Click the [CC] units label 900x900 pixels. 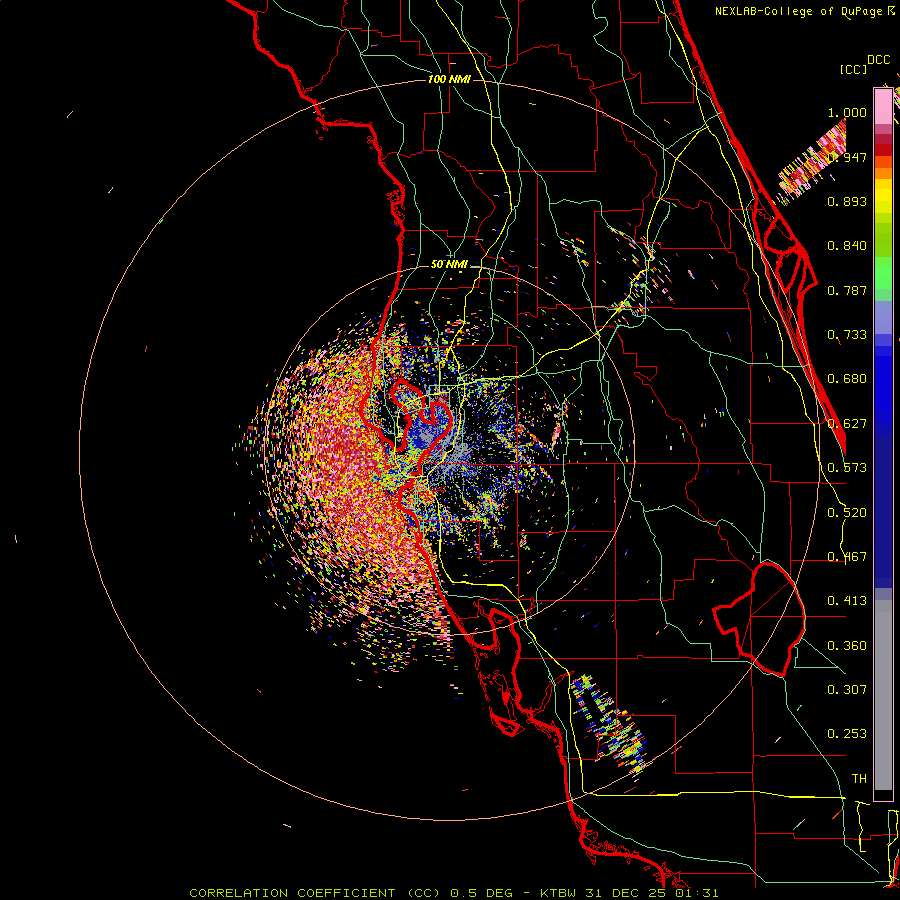pyautogui.click(x=853, y=69)
